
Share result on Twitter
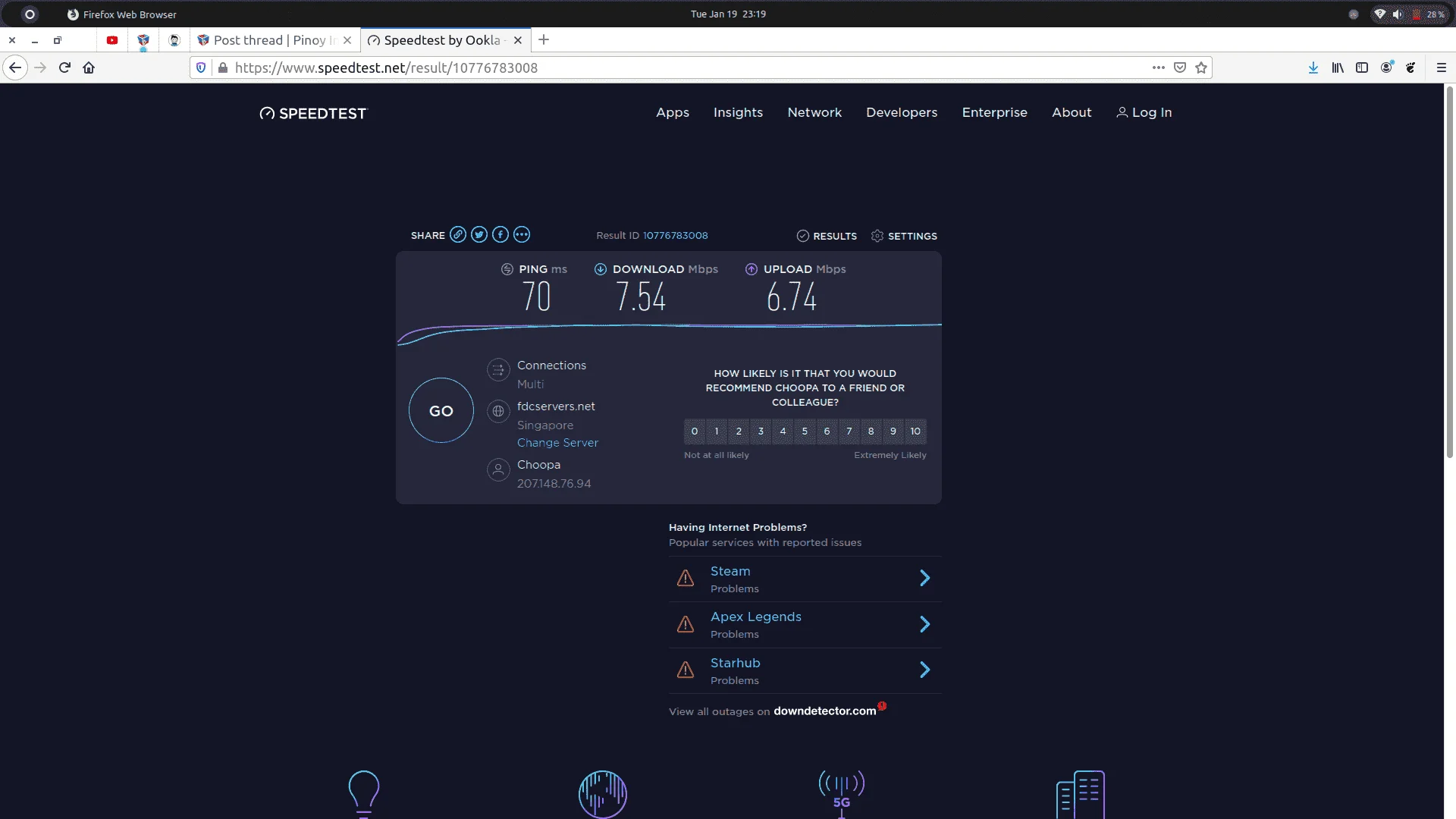point(479,235)
